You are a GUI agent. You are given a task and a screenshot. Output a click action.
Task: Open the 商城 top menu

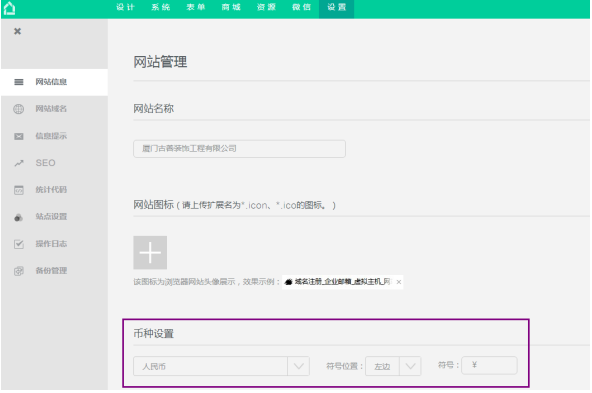(x=231, y=8)
